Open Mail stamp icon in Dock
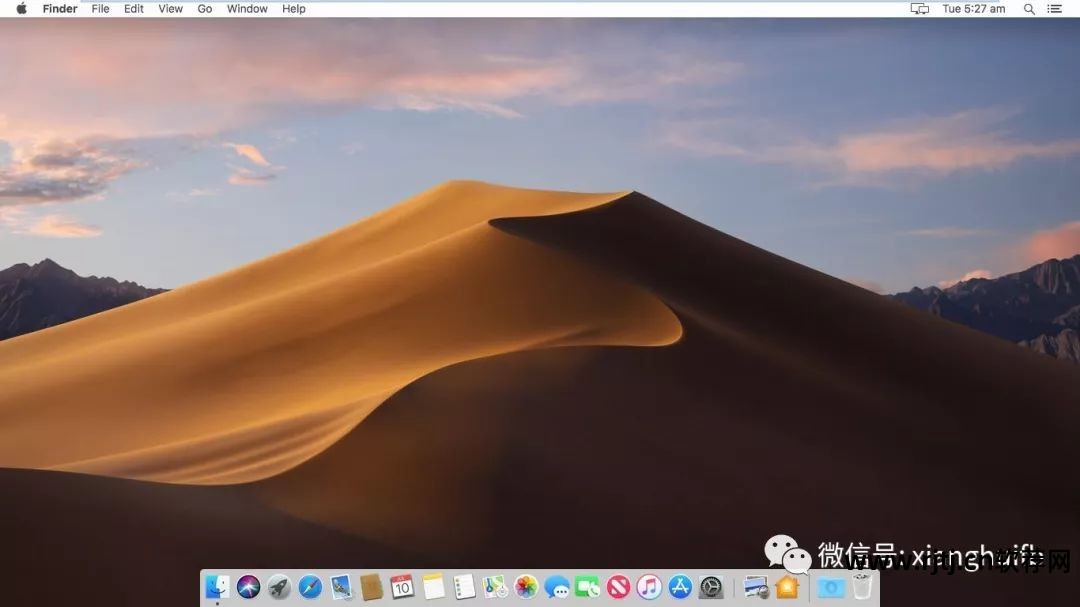Screen dimensions: 1080x607 (x=341, y=587)
